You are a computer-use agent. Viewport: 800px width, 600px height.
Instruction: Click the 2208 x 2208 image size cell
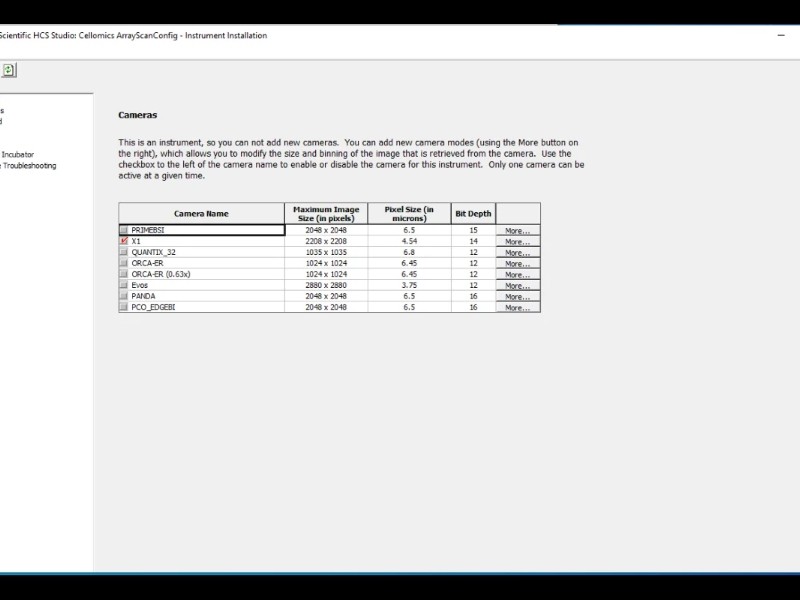(326, 241)
